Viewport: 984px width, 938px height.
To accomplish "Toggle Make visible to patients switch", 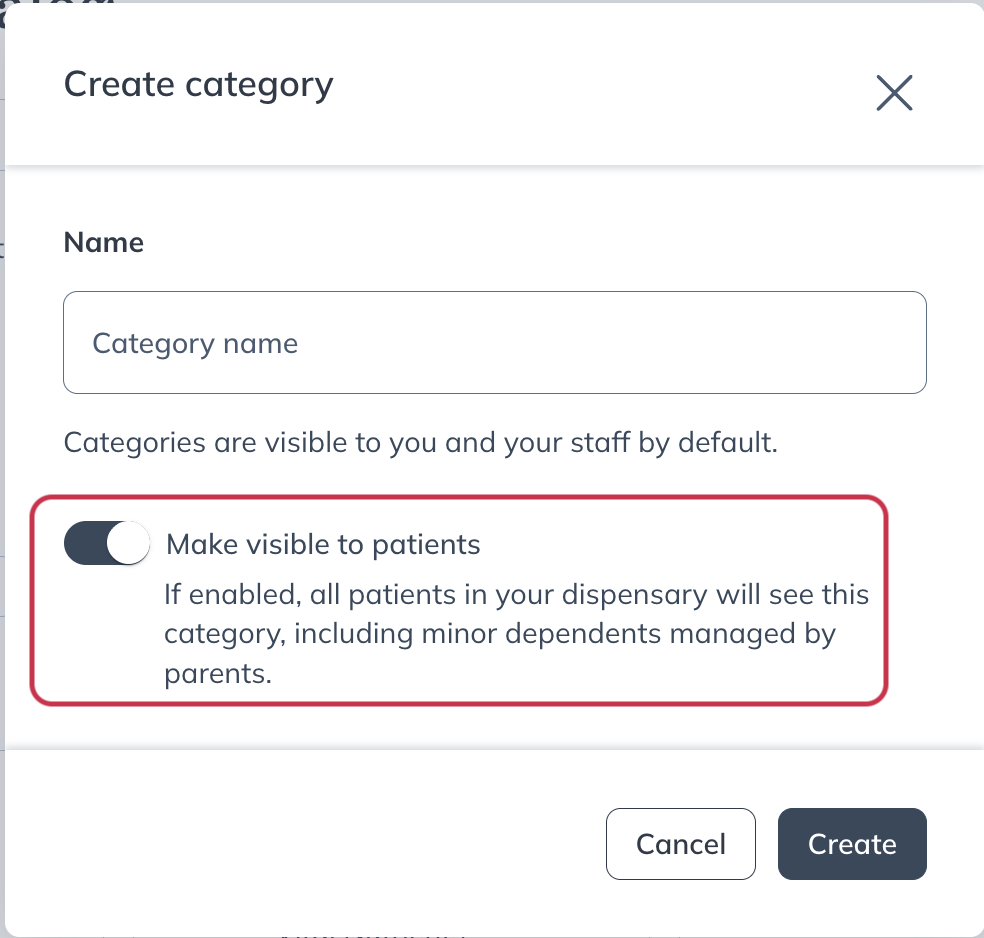I will pyautogui.click(x=107, y=544).
